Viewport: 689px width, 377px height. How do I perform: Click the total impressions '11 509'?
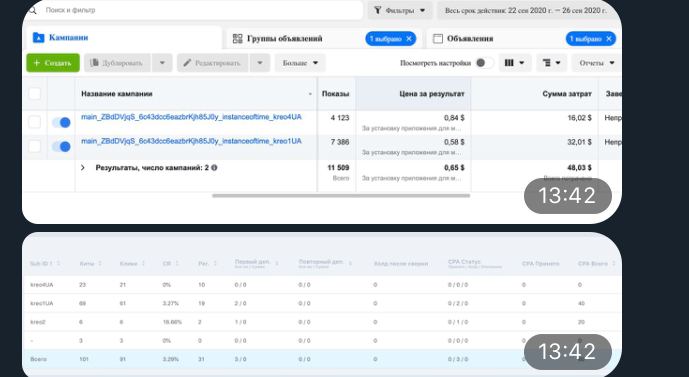pyautogui.click(x=338, y=167)
